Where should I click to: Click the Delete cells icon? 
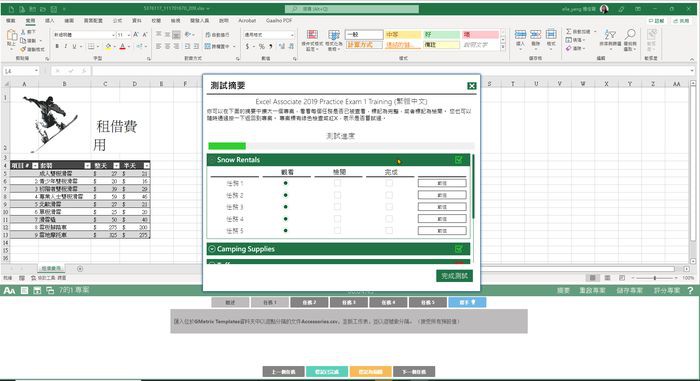point(535,35)
